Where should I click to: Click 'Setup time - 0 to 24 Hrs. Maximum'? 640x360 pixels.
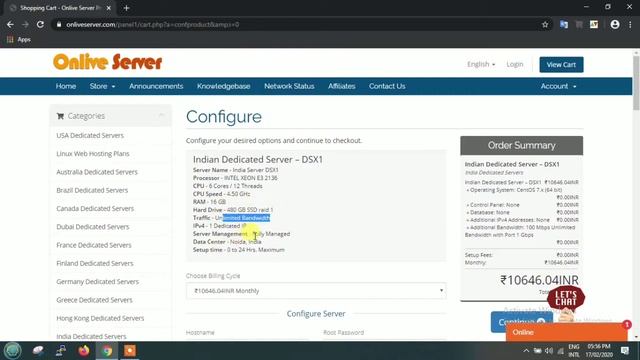pos(239,250)
